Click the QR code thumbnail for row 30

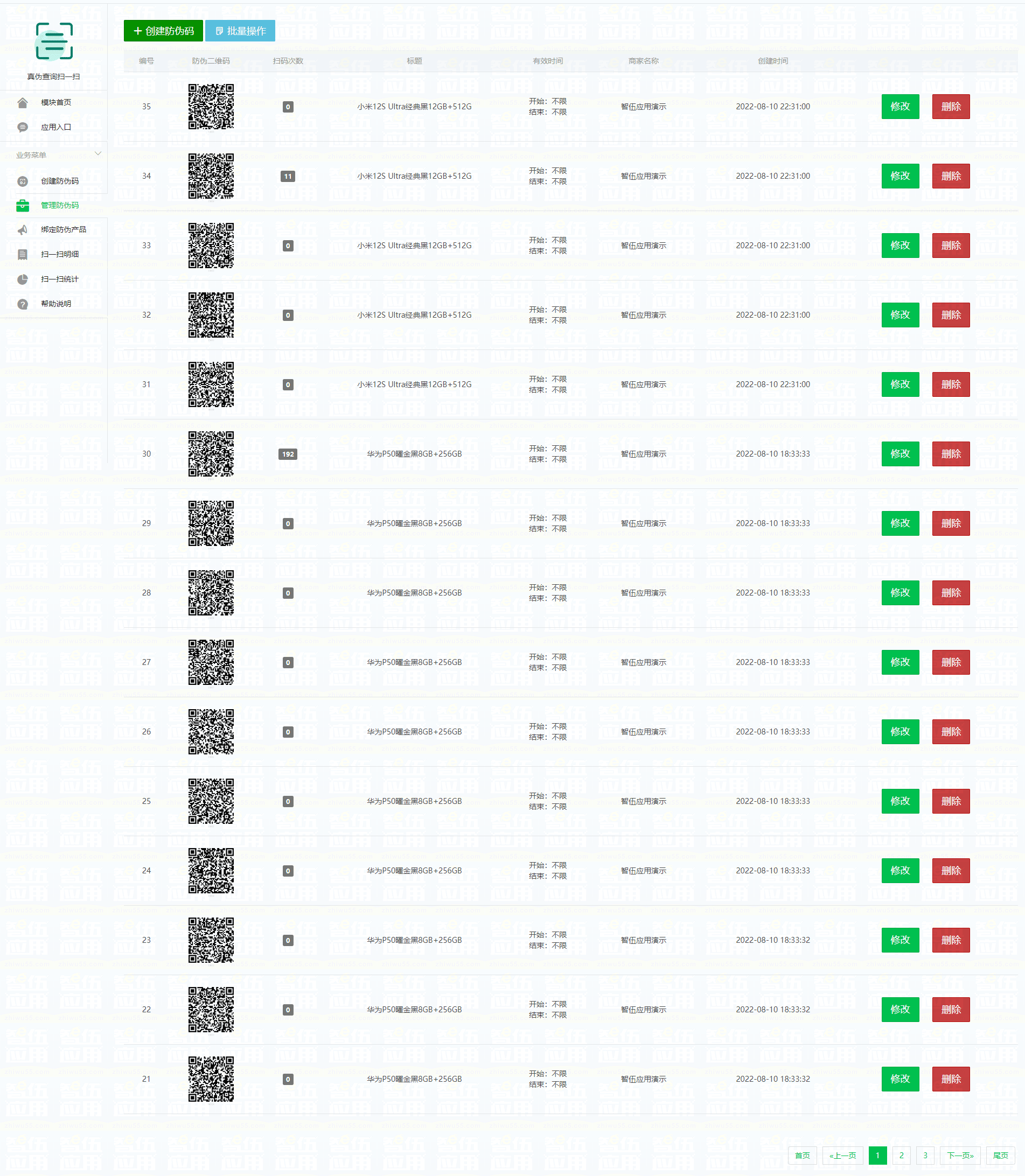pos(211,454)
